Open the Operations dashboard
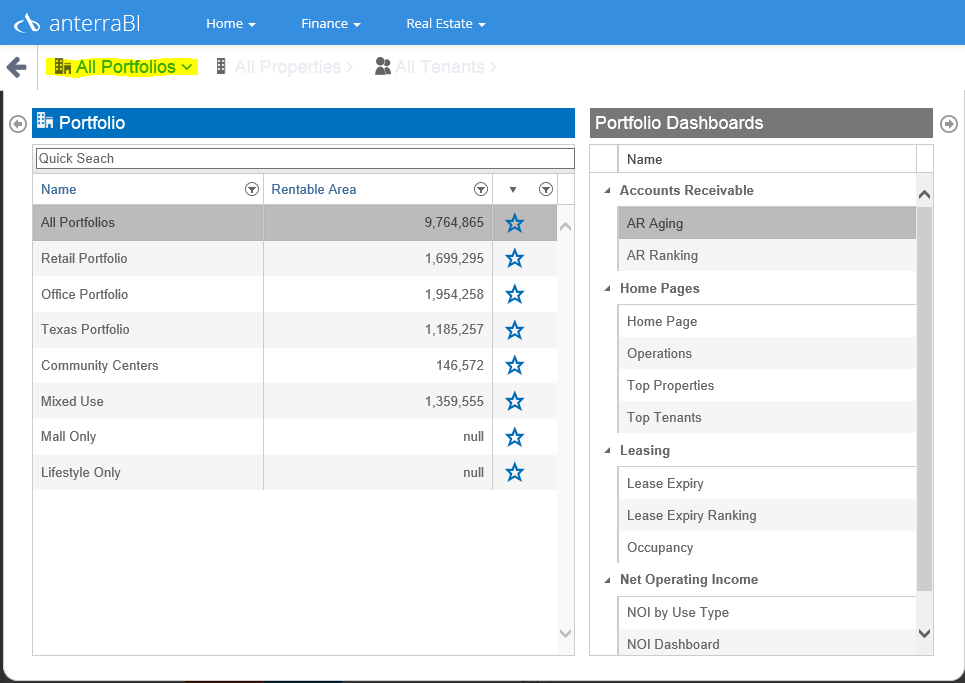This screenshot has width=965, height=683. (x=767, y=353)
